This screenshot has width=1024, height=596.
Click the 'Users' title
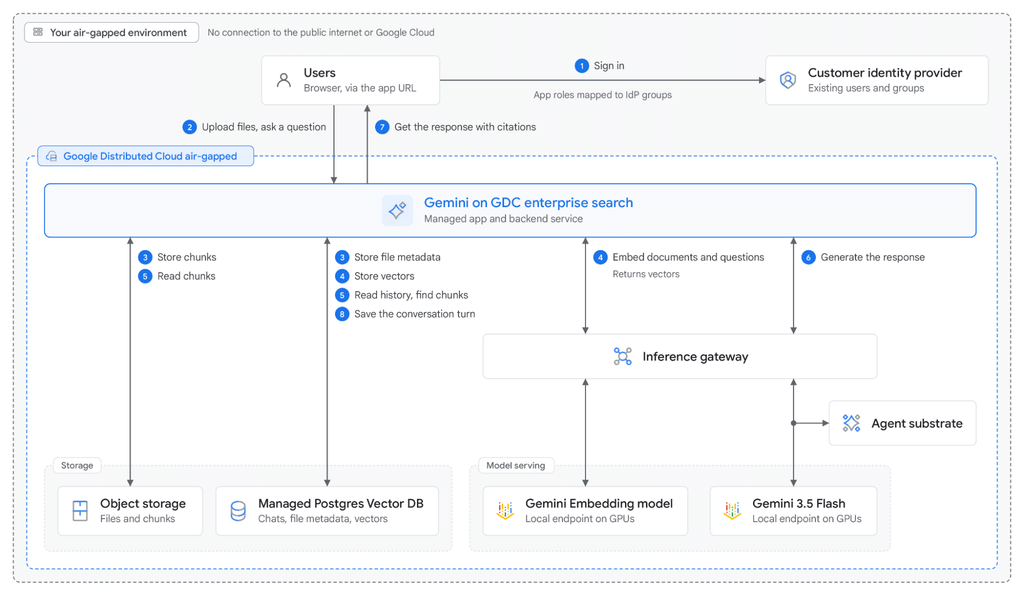point(319,73)
